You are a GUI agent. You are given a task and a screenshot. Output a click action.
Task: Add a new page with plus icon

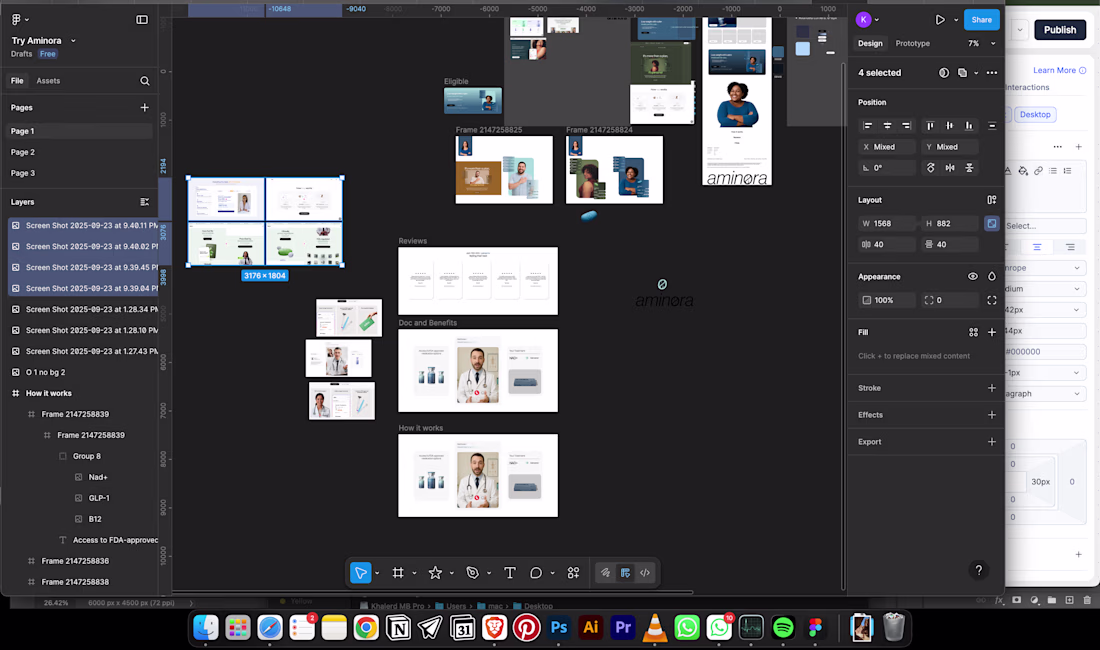(145, 107)
